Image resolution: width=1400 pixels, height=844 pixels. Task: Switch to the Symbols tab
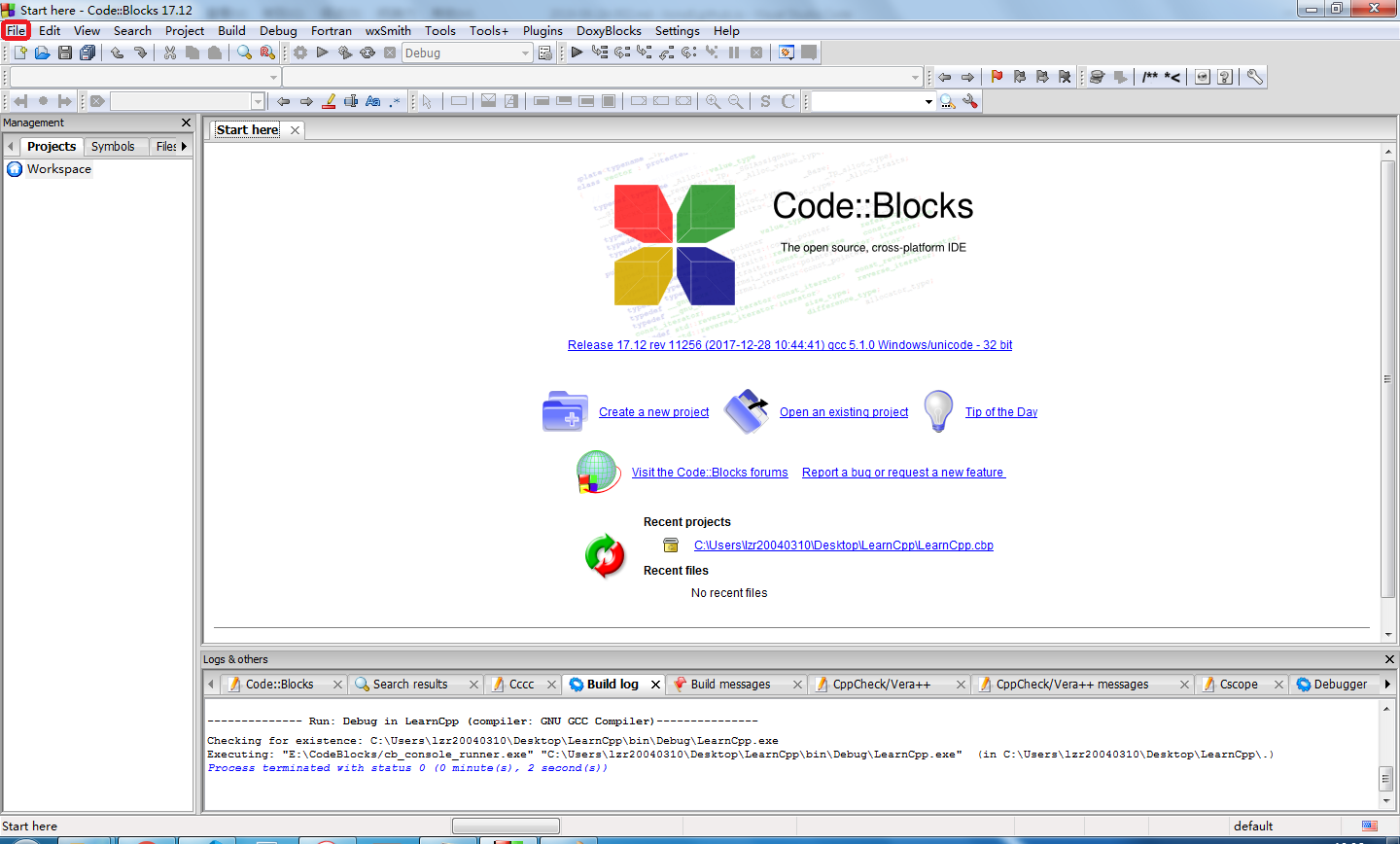click(x=113, y=146)
